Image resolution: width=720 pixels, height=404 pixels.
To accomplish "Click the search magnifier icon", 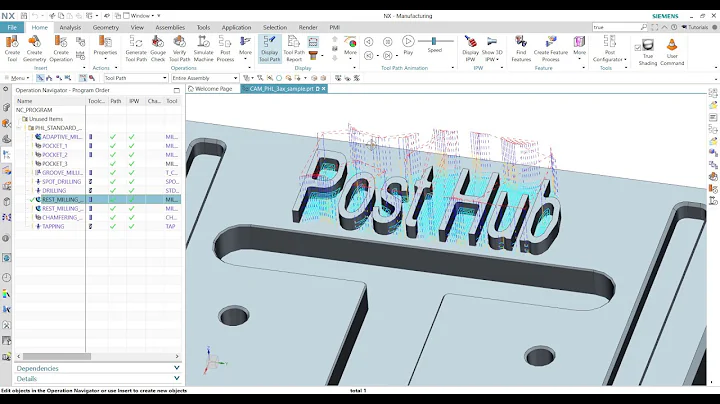I will click(x=644, y=27).
